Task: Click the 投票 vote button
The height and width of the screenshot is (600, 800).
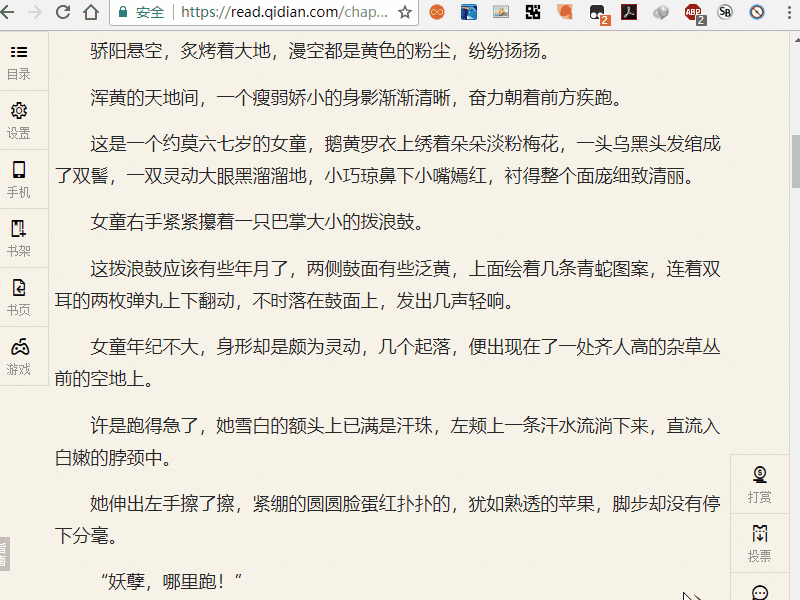Action: click(760, 543)
